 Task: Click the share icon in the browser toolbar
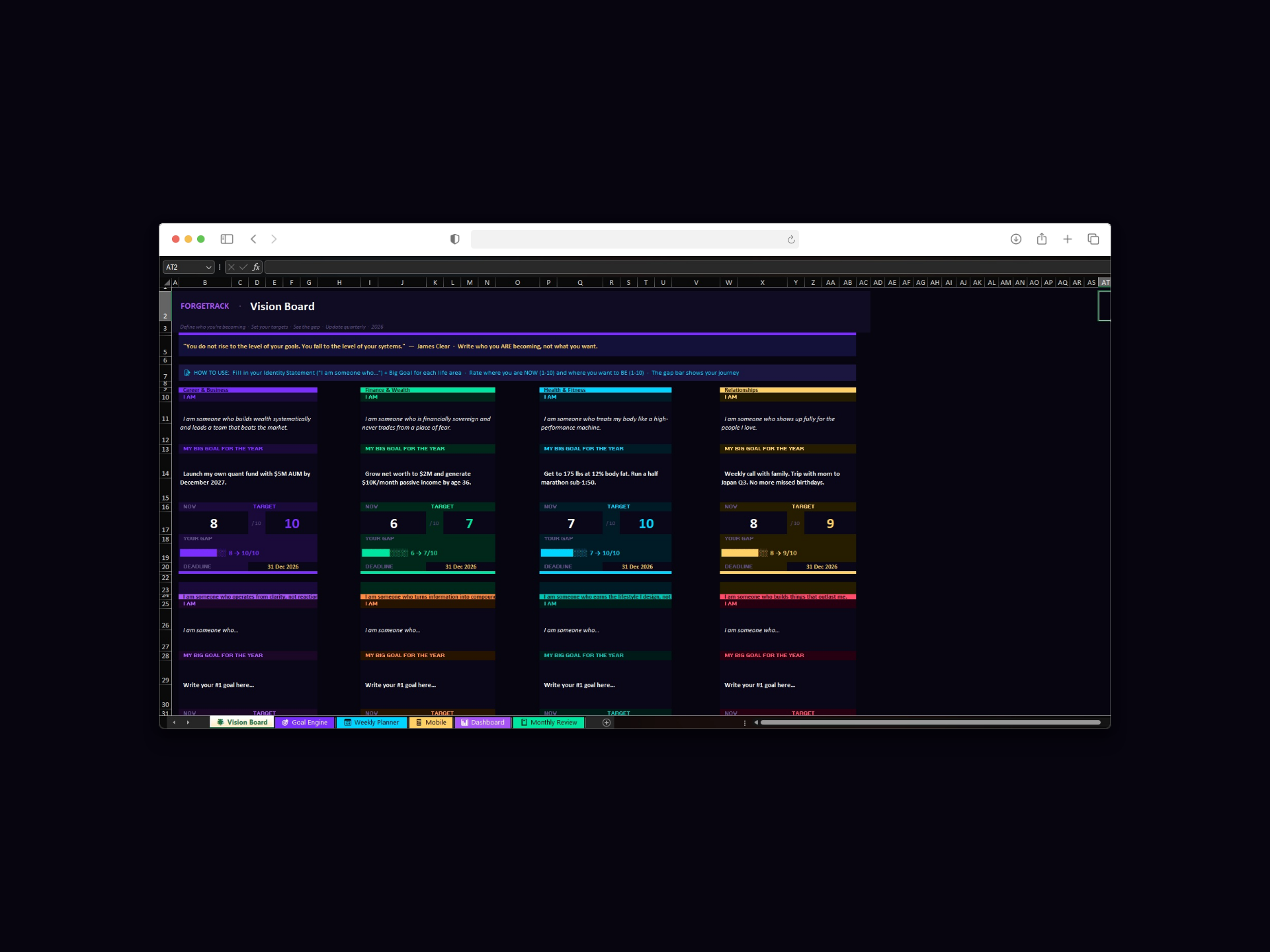tap(1042, 239)
